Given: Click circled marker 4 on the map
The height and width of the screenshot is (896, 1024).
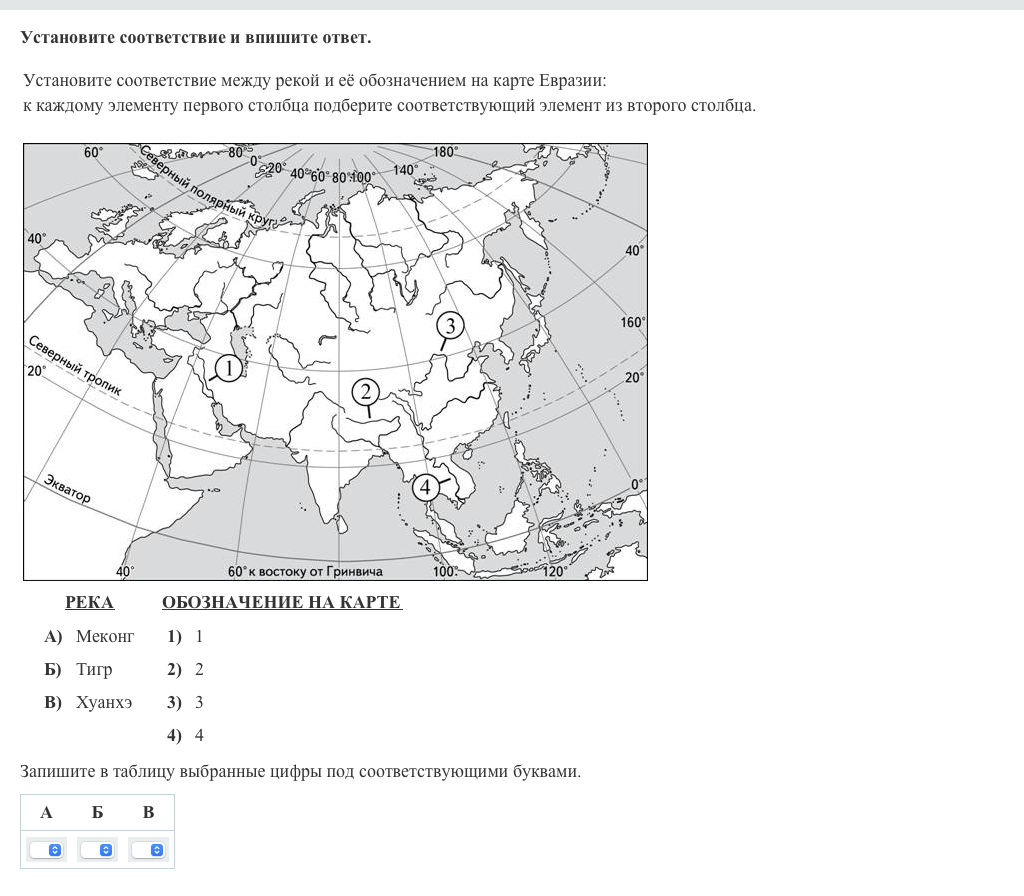Looking at the screenshot, I should pyautogui.click(x=425, y=487).
